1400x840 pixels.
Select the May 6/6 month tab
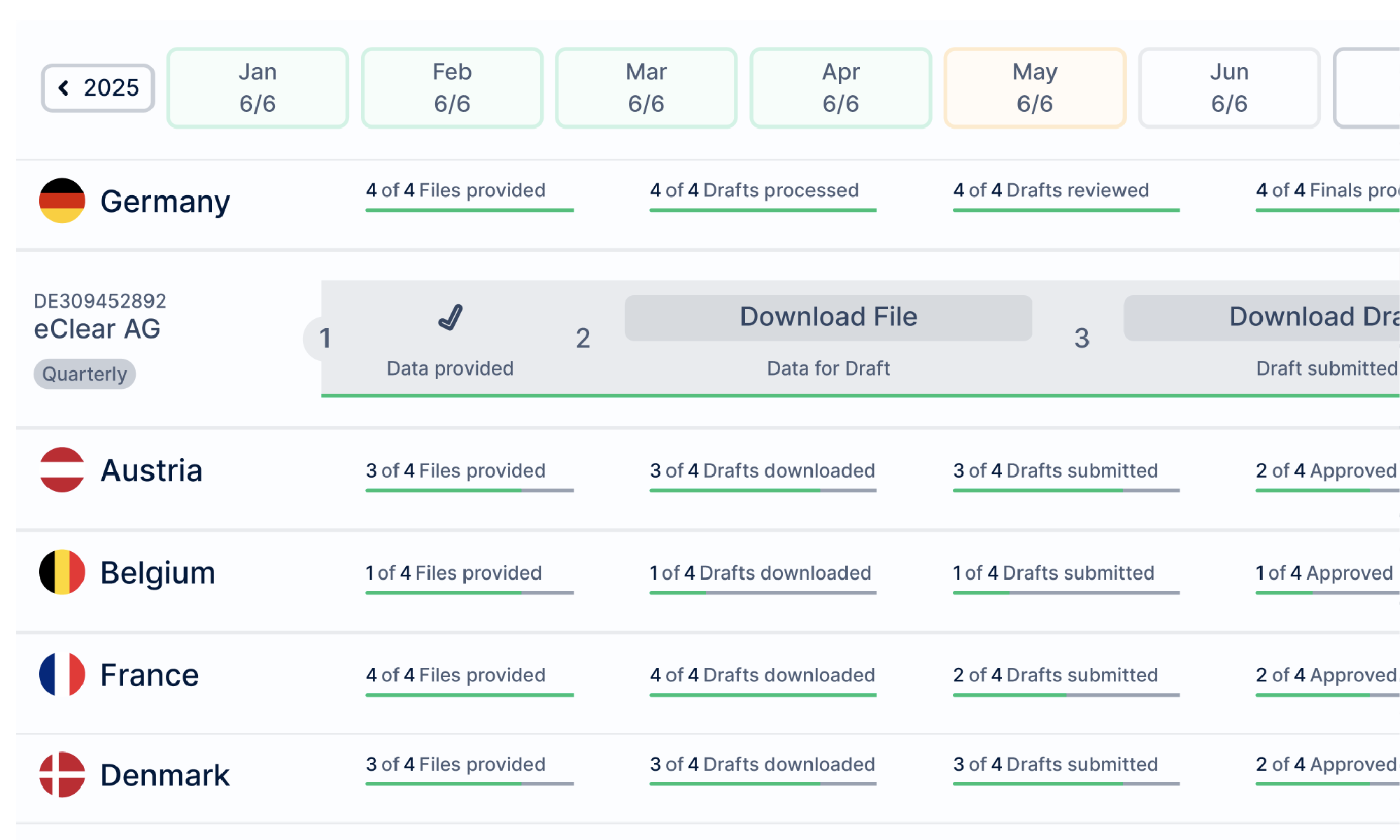(x=1035, y=88)
